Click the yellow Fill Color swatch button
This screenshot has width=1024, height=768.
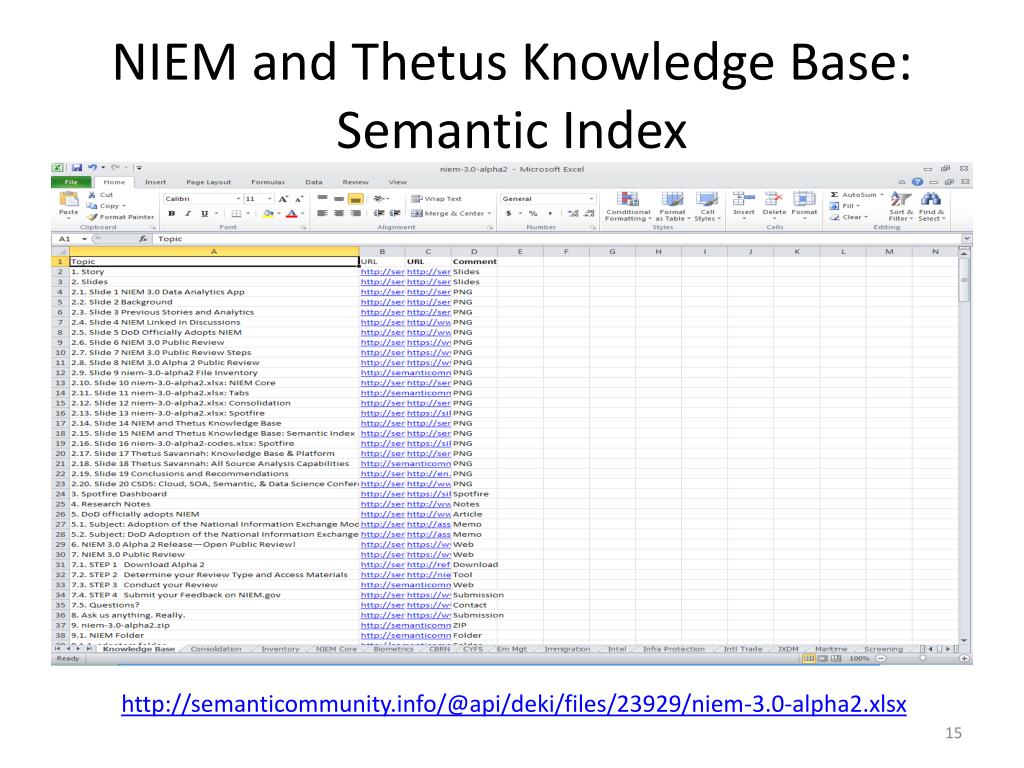[x=267, y=214]
